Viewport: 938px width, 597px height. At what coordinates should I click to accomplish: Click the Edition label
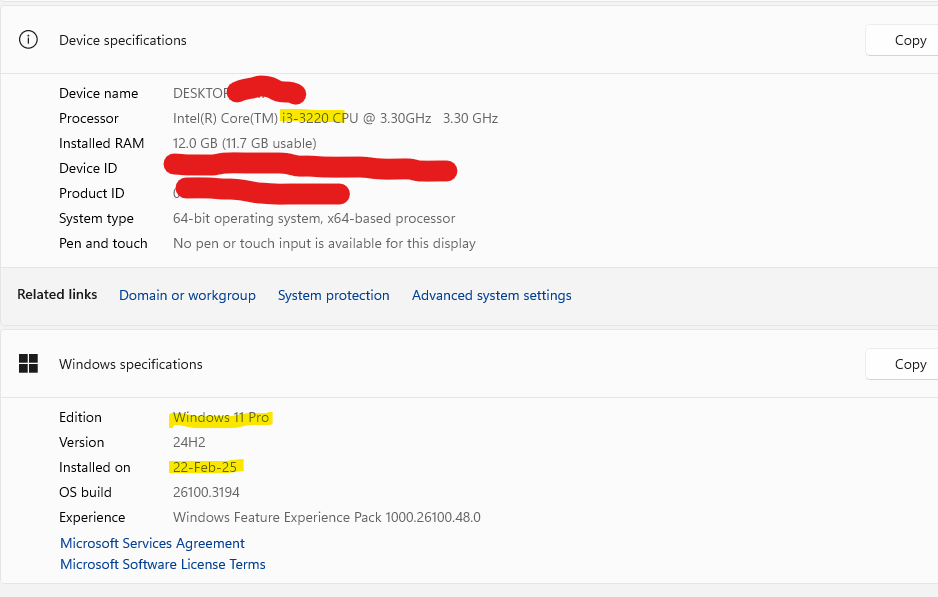tap(80, 418)
